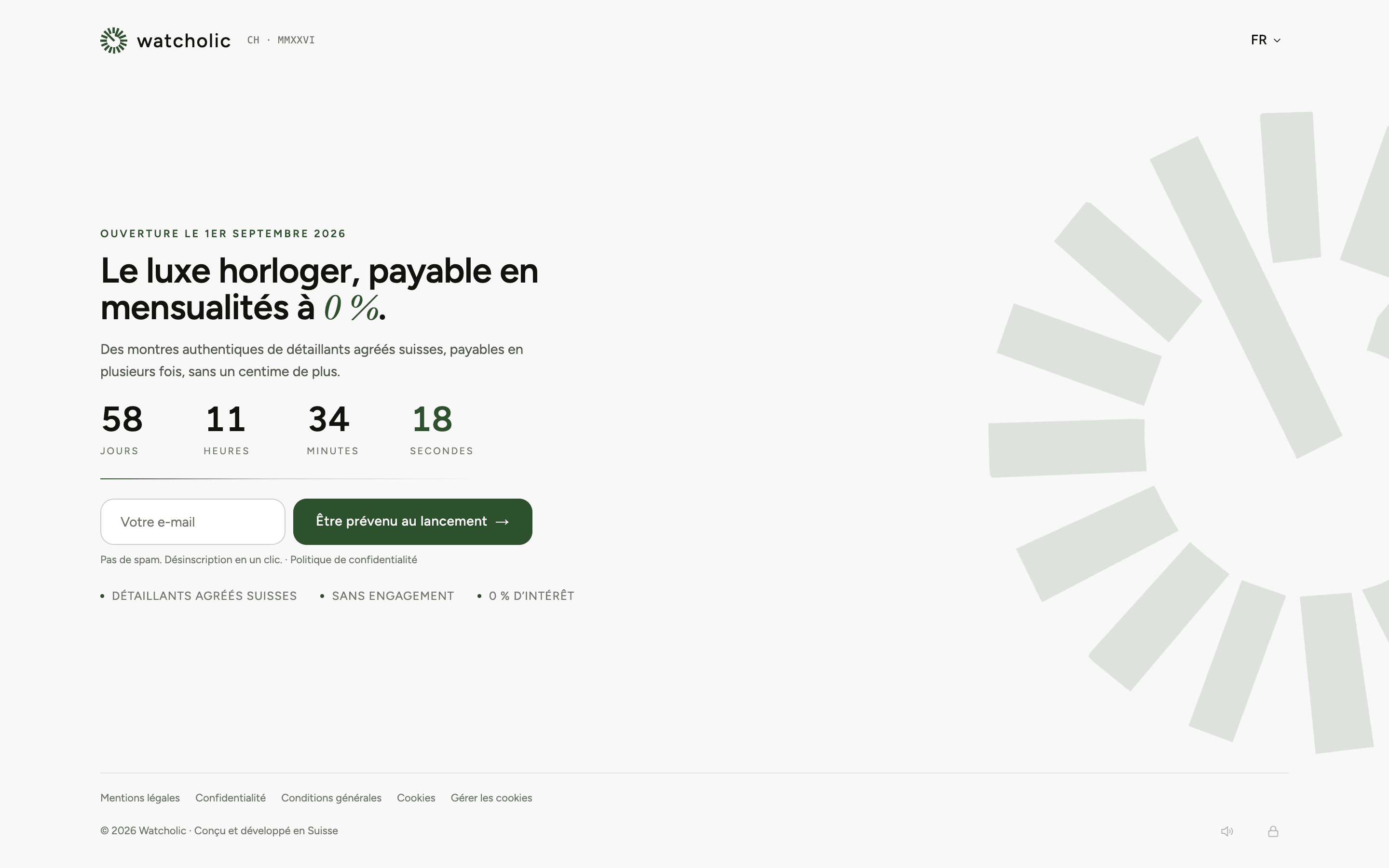Screen dimensions: 1389x868
Task: Click the Le luxe horloger headline
Action: pyautogui.click(x=319, y=289)
